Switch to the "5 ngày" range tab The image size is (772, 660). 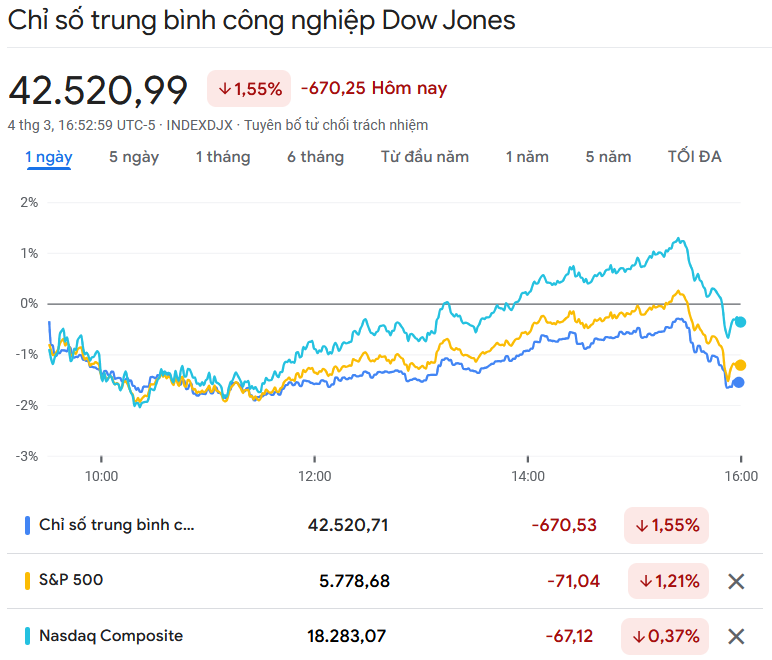(x=134, y=157)
